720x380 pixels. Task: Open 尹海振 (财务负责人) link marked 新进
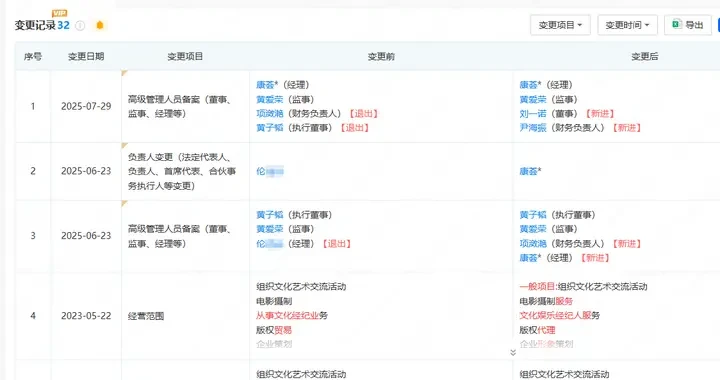(x=533, y=128)
